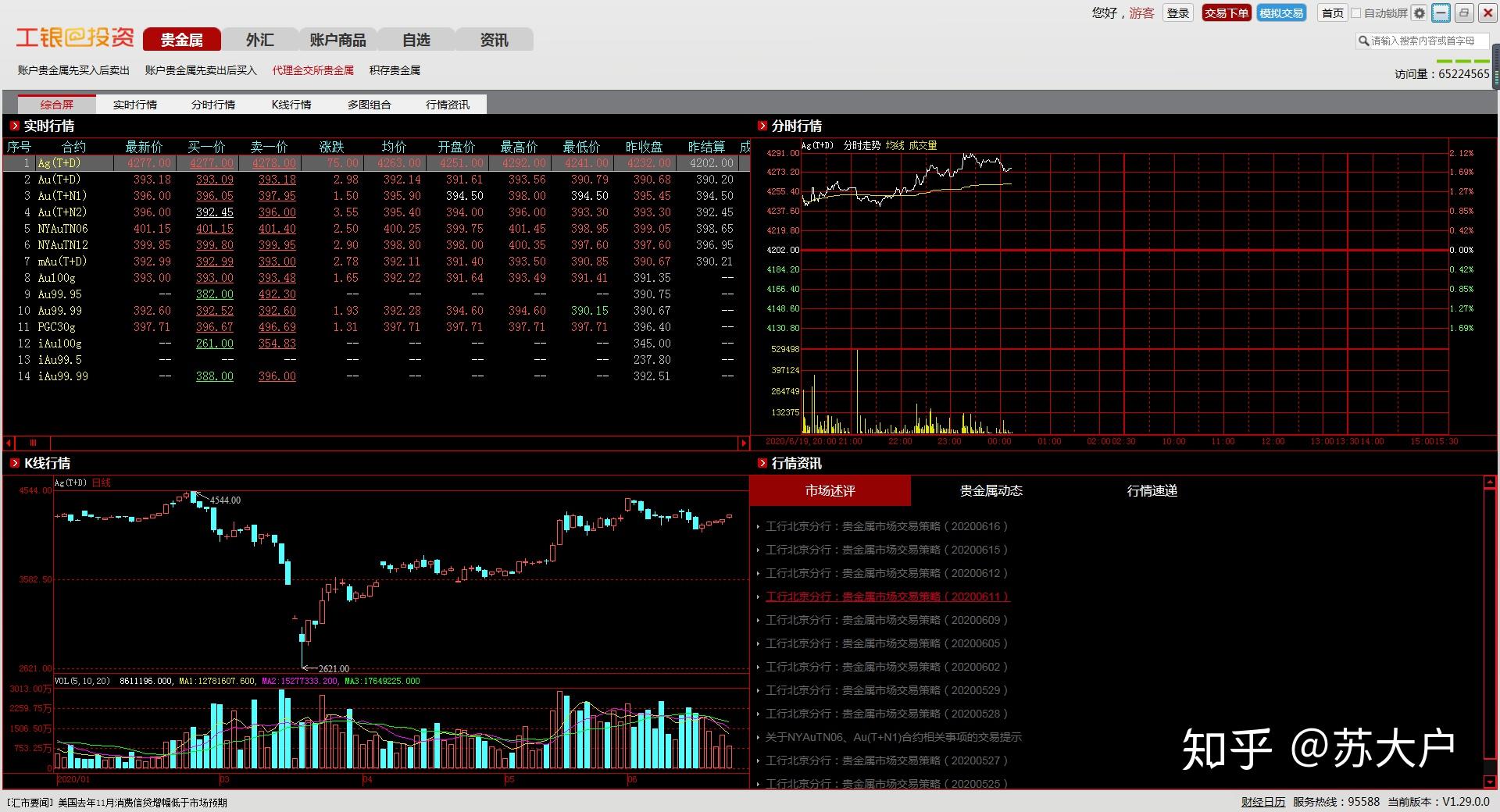Click the news list scroll-up arrow
1500x812 pixels.
click(x=1489, y=483)
